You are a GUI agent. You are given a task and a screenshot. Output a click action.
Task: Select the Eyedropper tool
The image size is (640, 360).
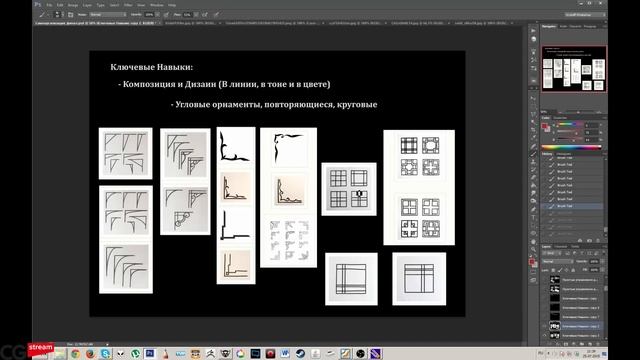click(x=533, y=137)
